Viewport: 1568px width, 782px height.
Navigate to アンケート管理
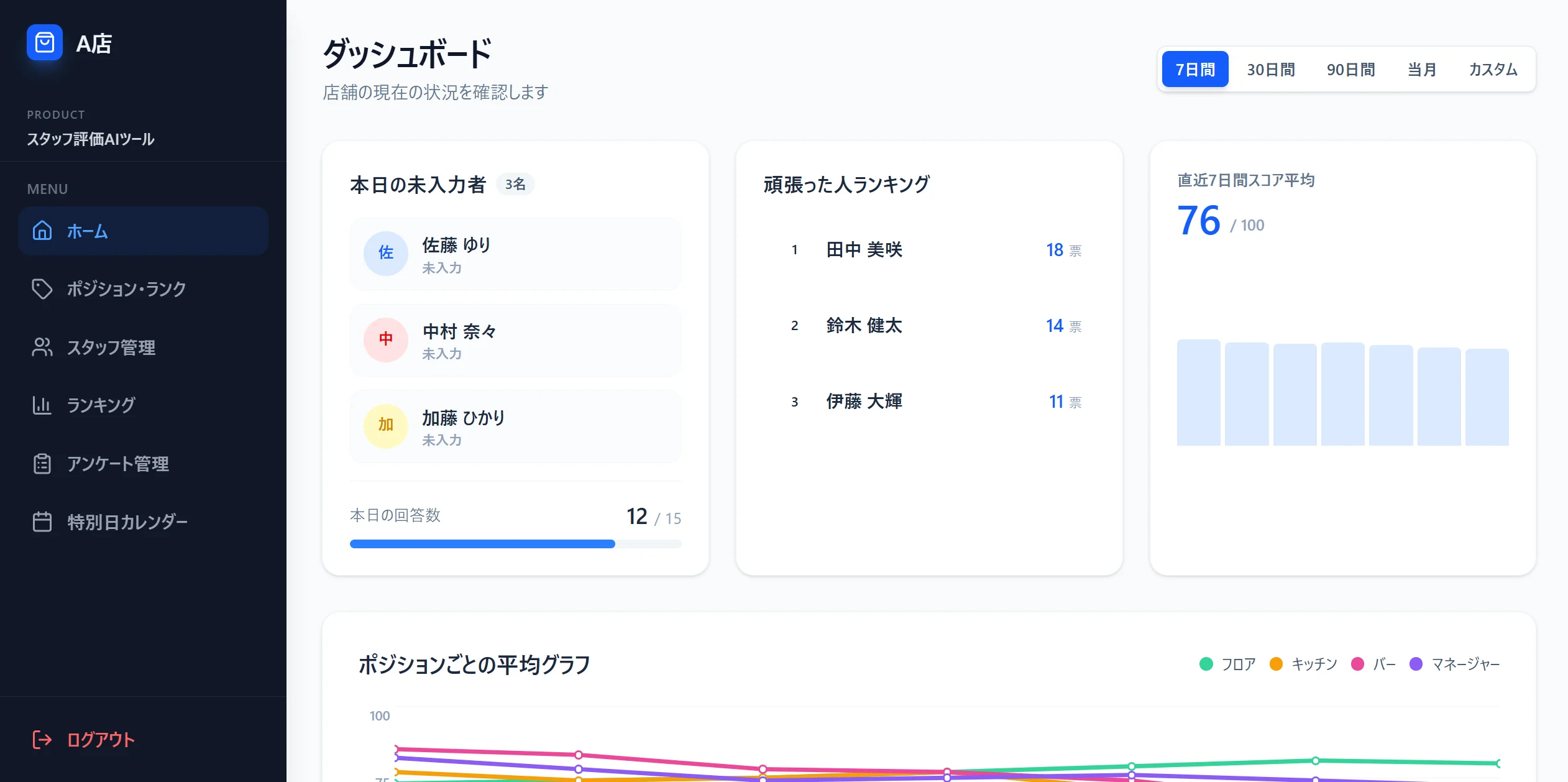click(143, 464)
